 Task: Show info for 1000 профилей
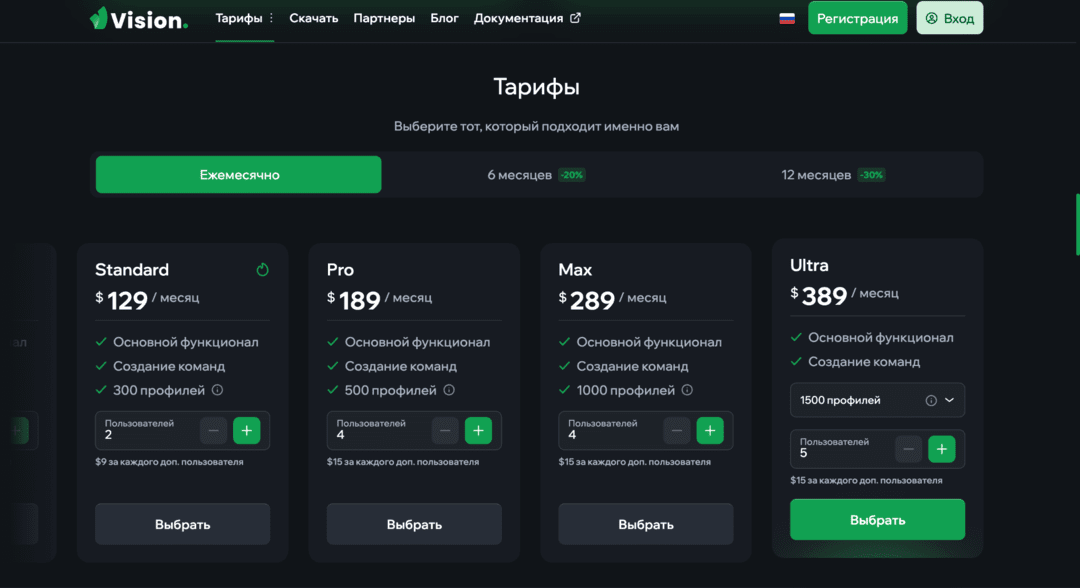687,390
